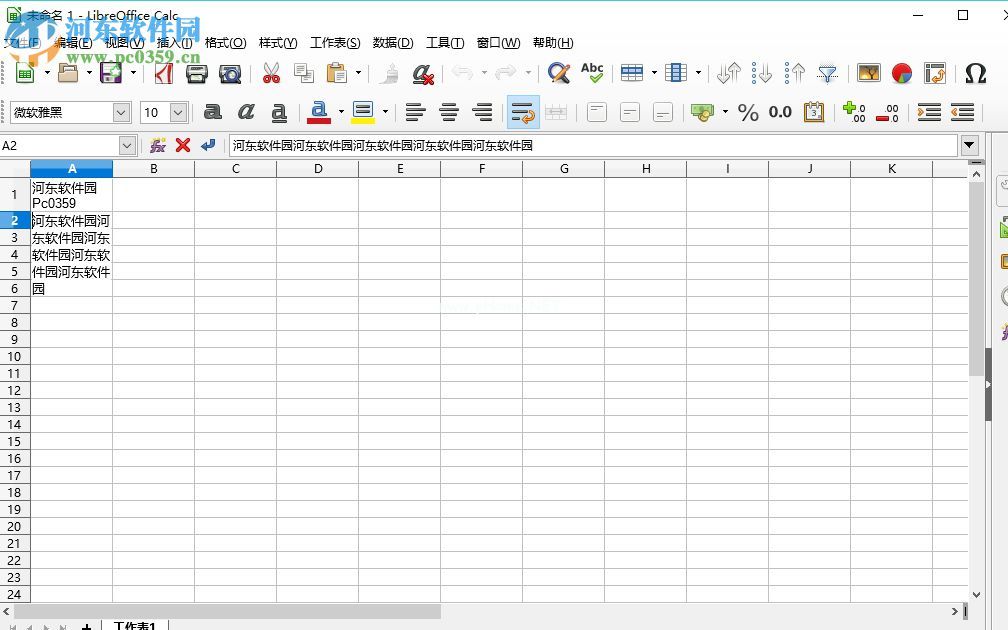Image resolution: width=1008 pixels, height=630 pixels.
Task: Reject the formula entry with the red X
Action: [x=183, y=145]
